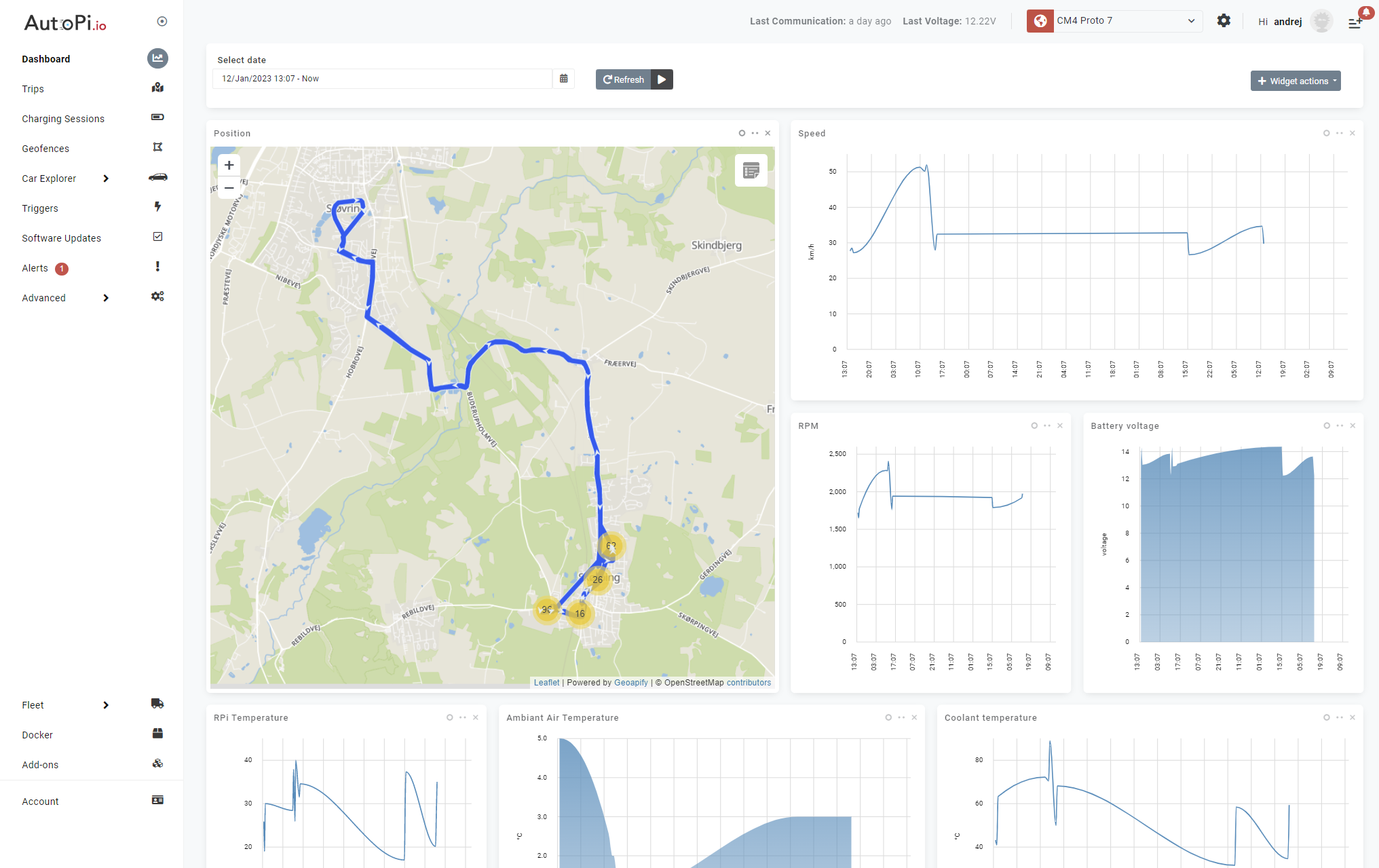The height and width of the screenshot is (868, 1379).
Task: Select Trips in the sidebar menu
Action: tap(32, 88)
